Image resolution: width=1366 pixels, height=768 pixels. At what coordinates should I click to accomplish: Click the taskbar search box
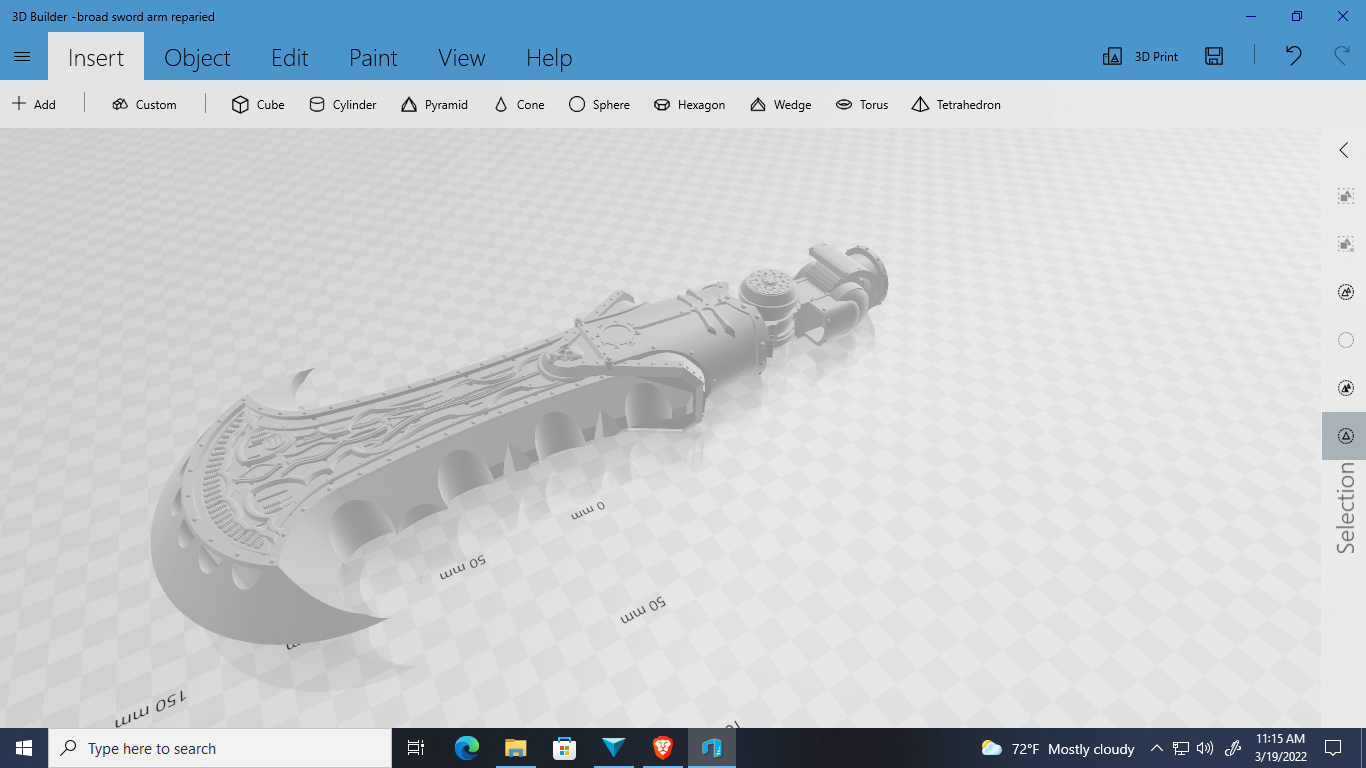[220, 748]
